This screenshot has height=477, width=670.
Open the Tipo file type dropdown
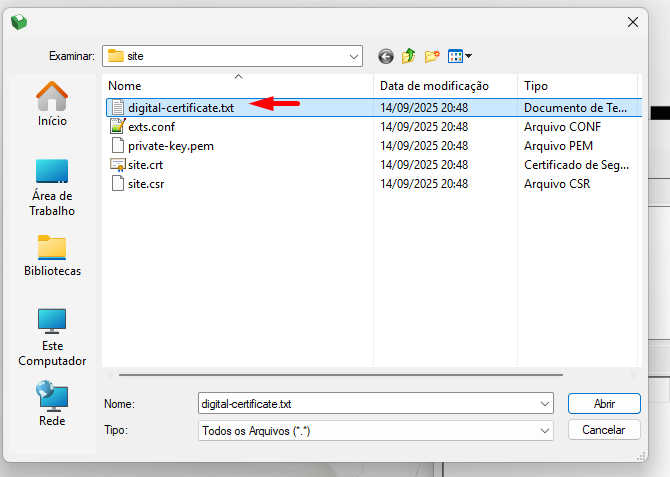(545, 430)
